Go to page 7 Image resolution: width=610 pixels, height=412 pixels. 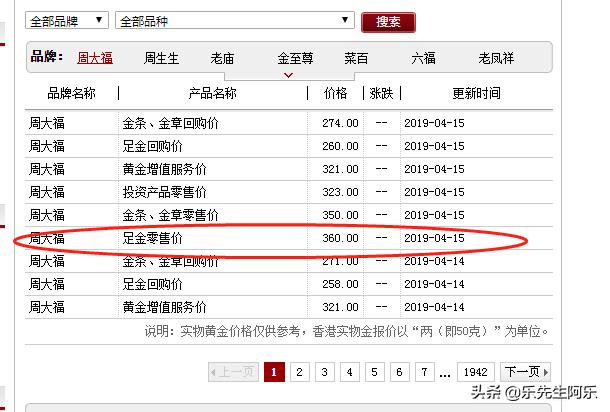click(x=424, y=372)
